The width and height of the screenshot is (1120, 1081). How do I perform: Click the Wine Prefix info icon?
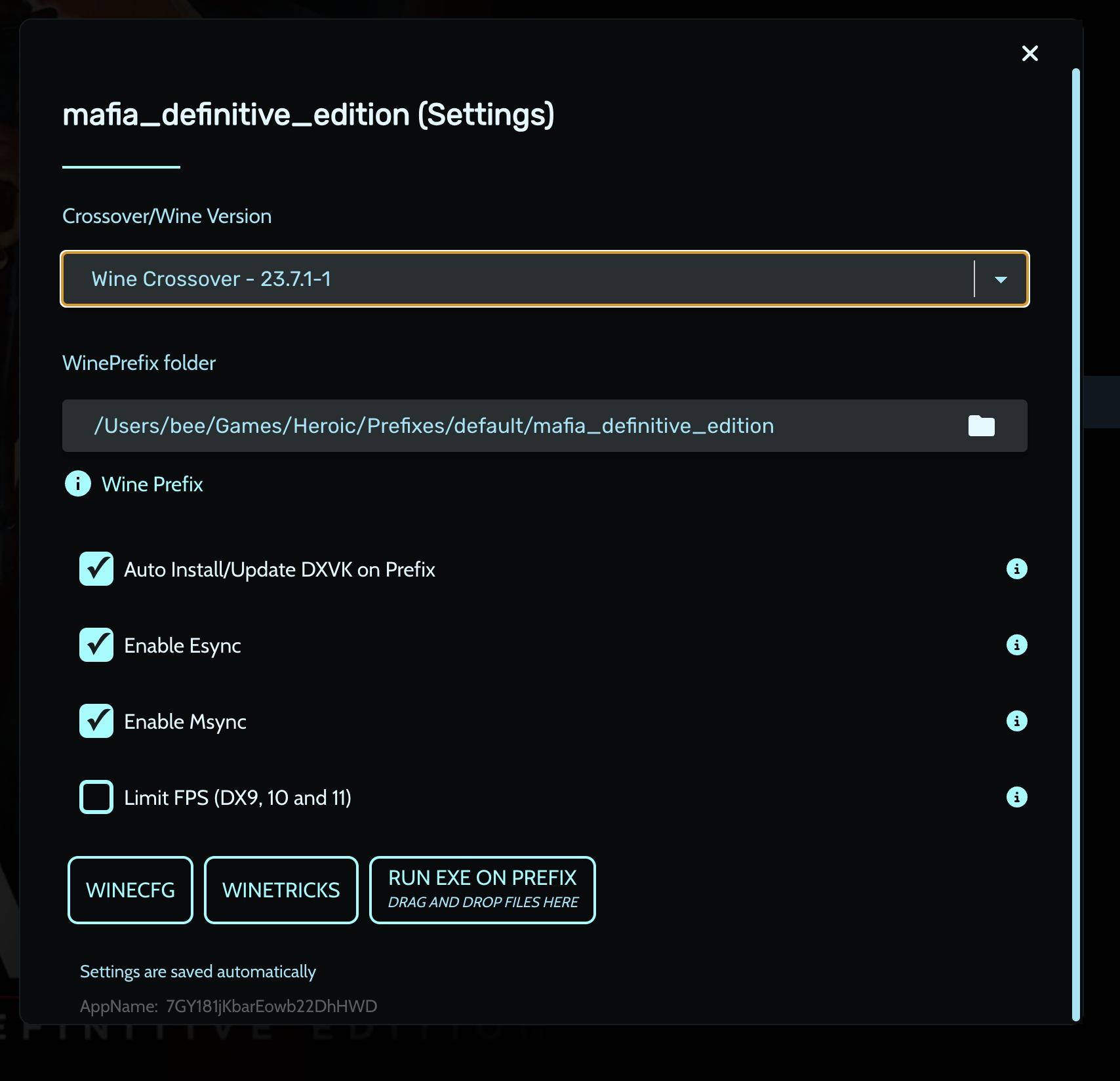point(78,484)
